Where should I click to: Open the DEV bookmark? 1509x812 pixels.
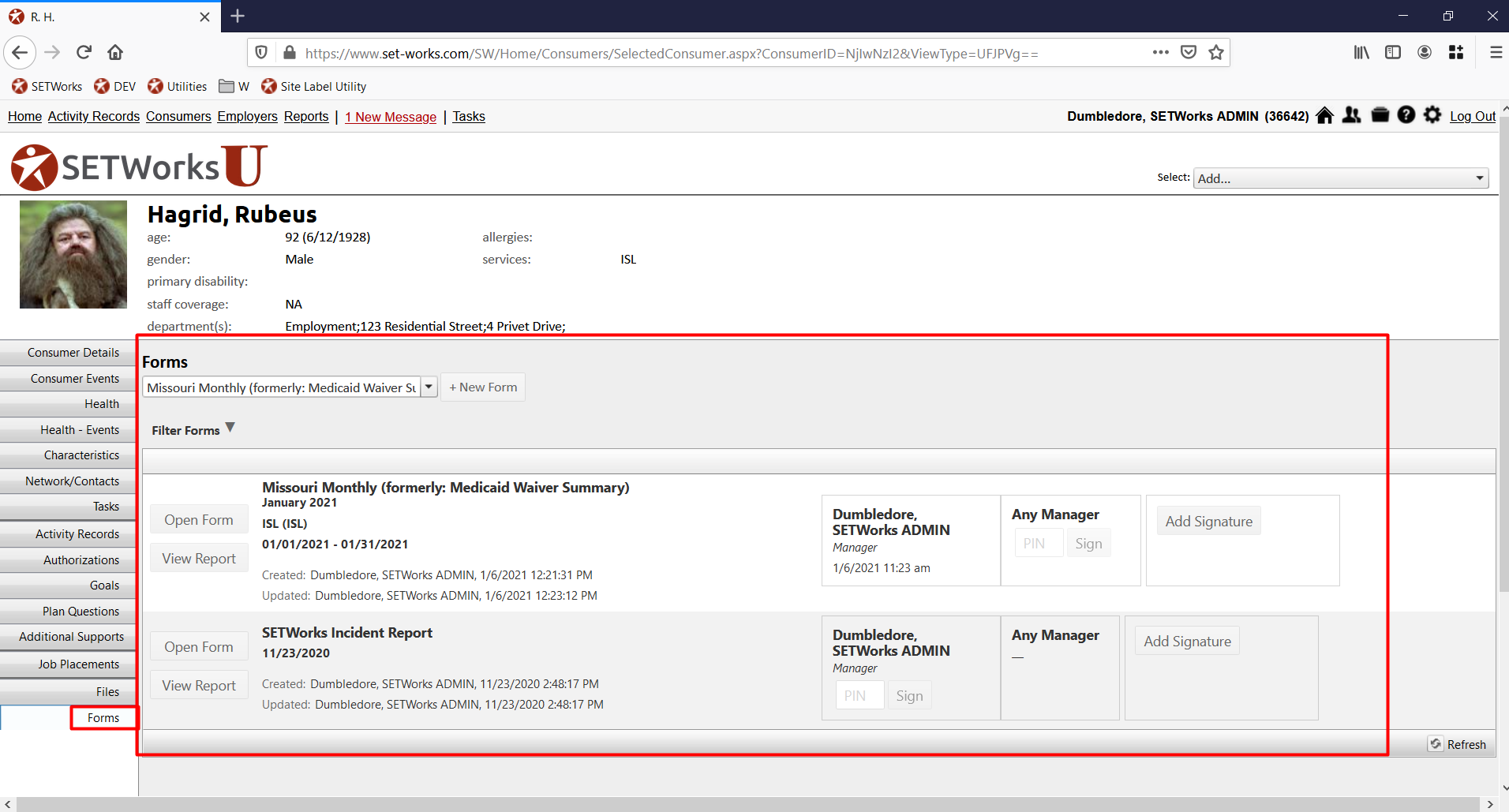[115, 87]
